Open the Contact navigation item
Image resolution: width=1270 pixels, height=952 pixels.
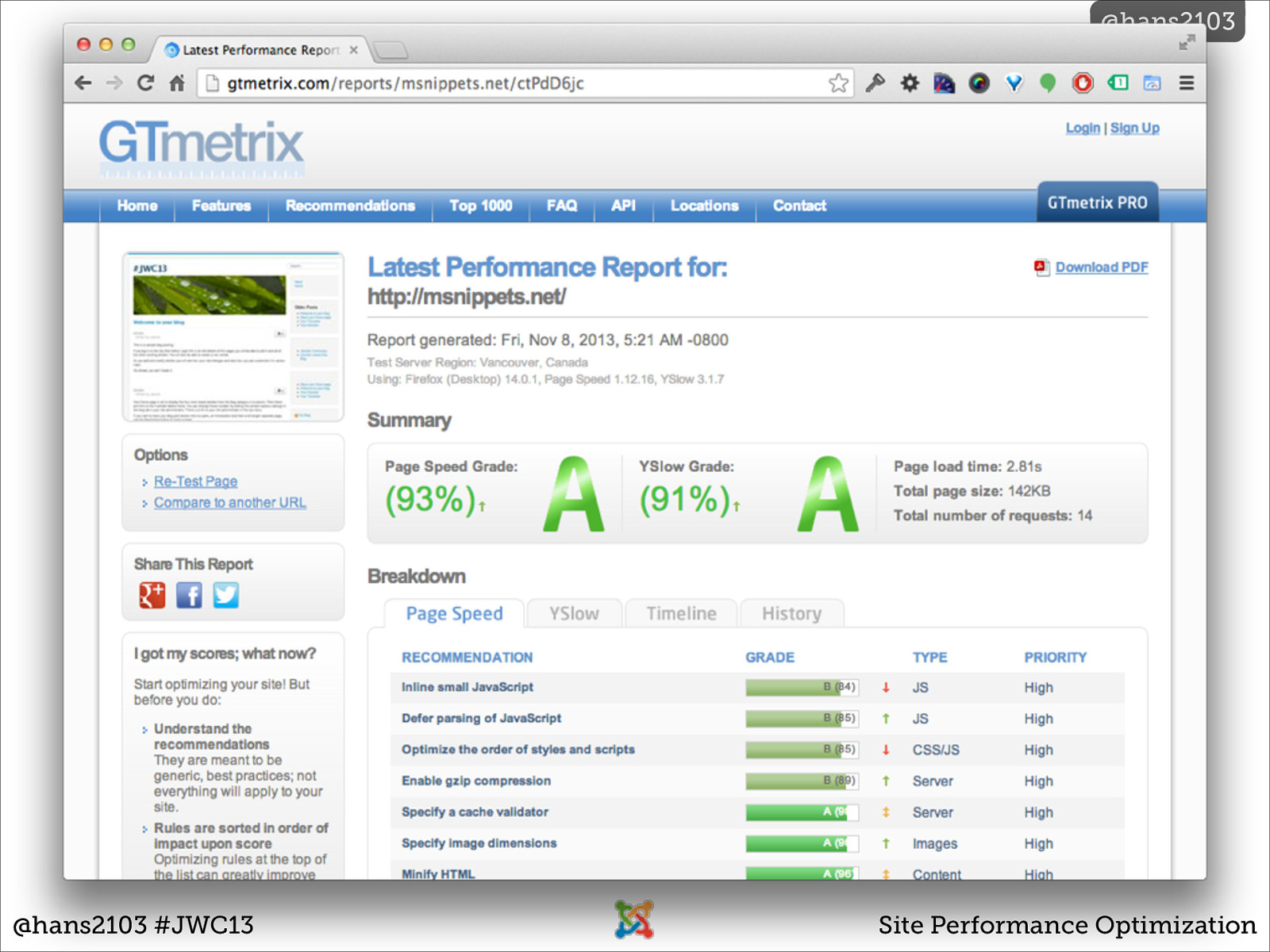(x=800, y=205)
